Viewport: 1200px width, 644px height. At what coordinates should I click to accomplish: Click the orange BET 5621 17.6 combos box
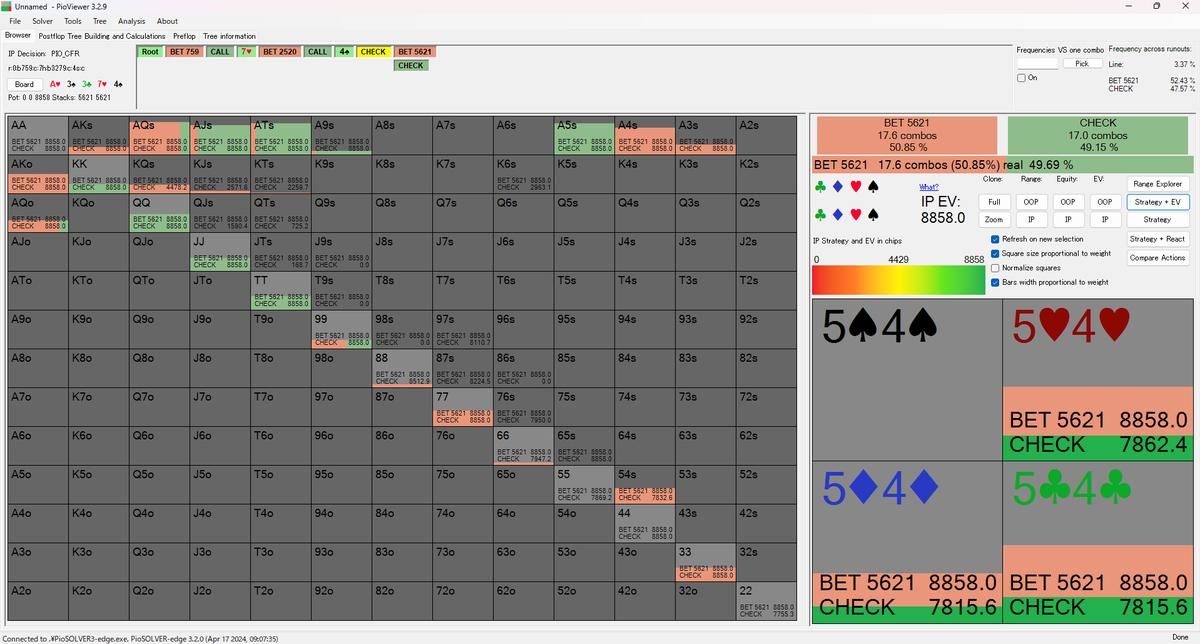tap(907, 134)
